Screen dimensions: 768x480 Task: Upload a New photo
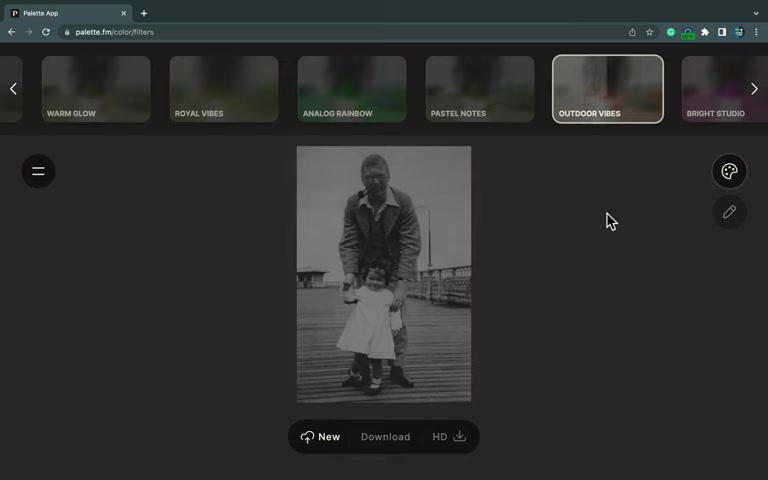320,436
